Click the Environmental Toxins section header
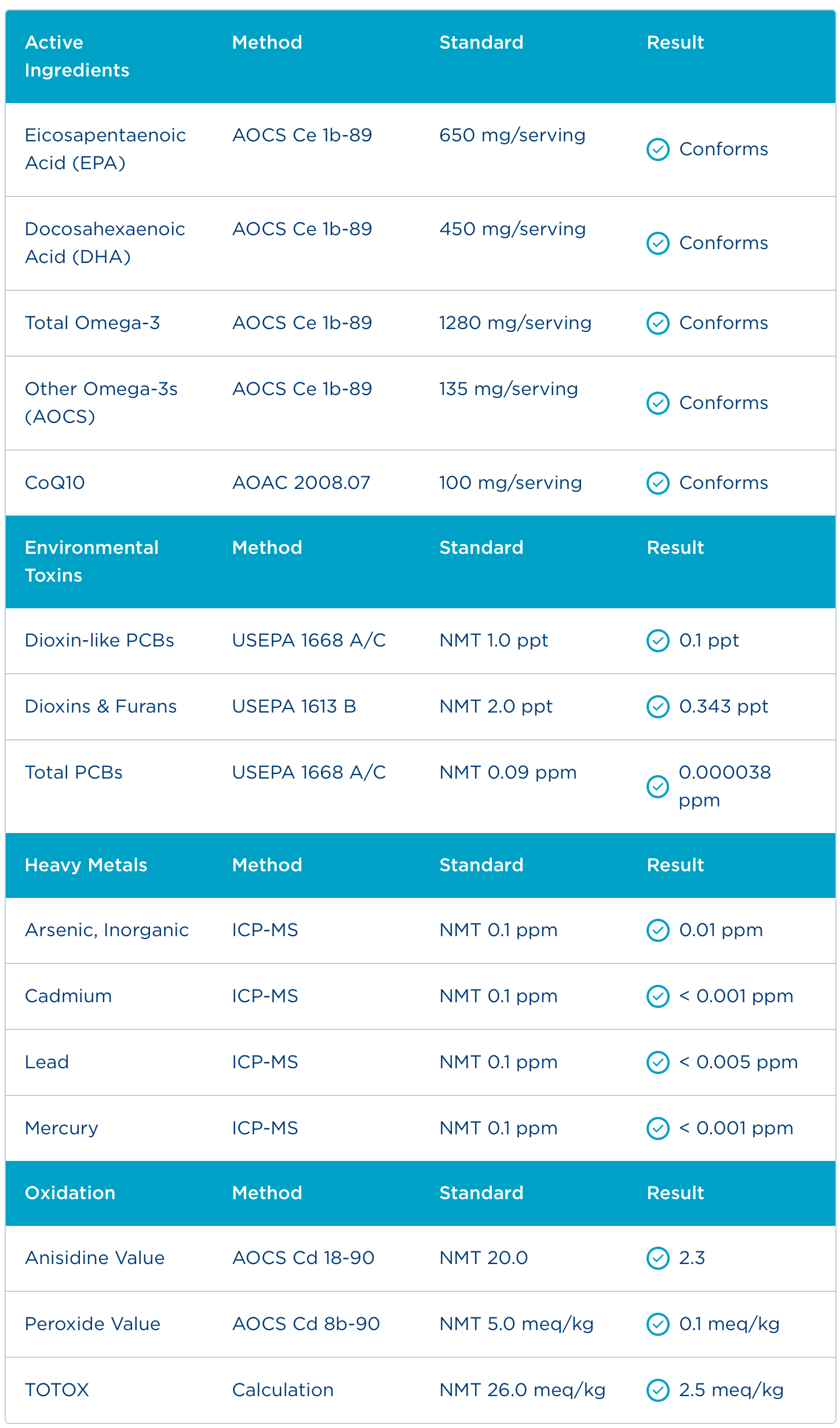Screen dimensions: 840x1428 click(x=92, y=561)
